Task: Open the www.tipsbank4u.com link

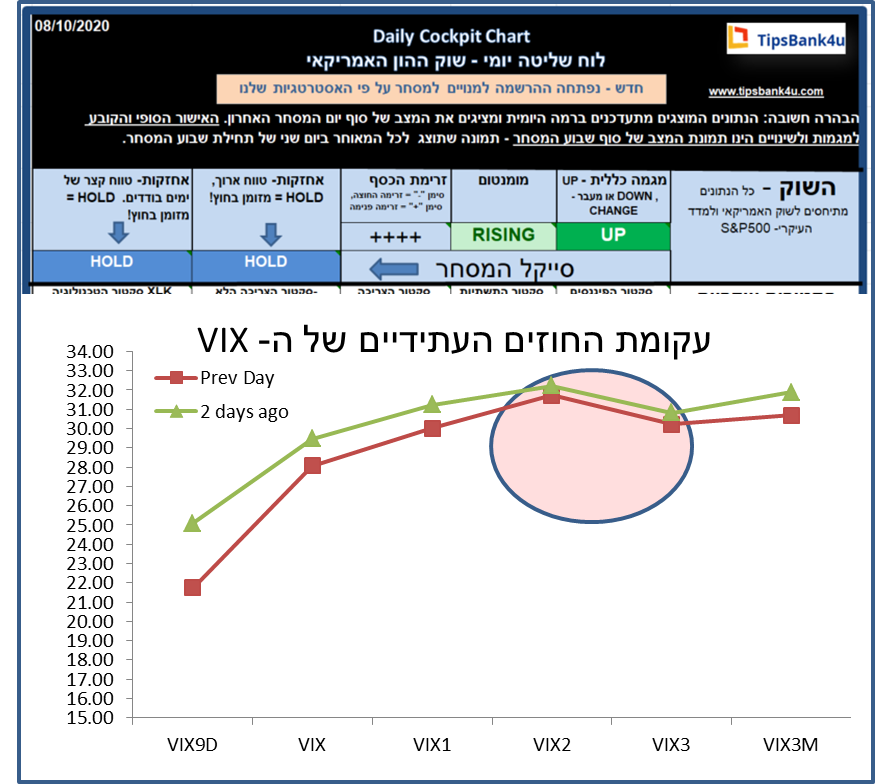Action: click(766, 91)
